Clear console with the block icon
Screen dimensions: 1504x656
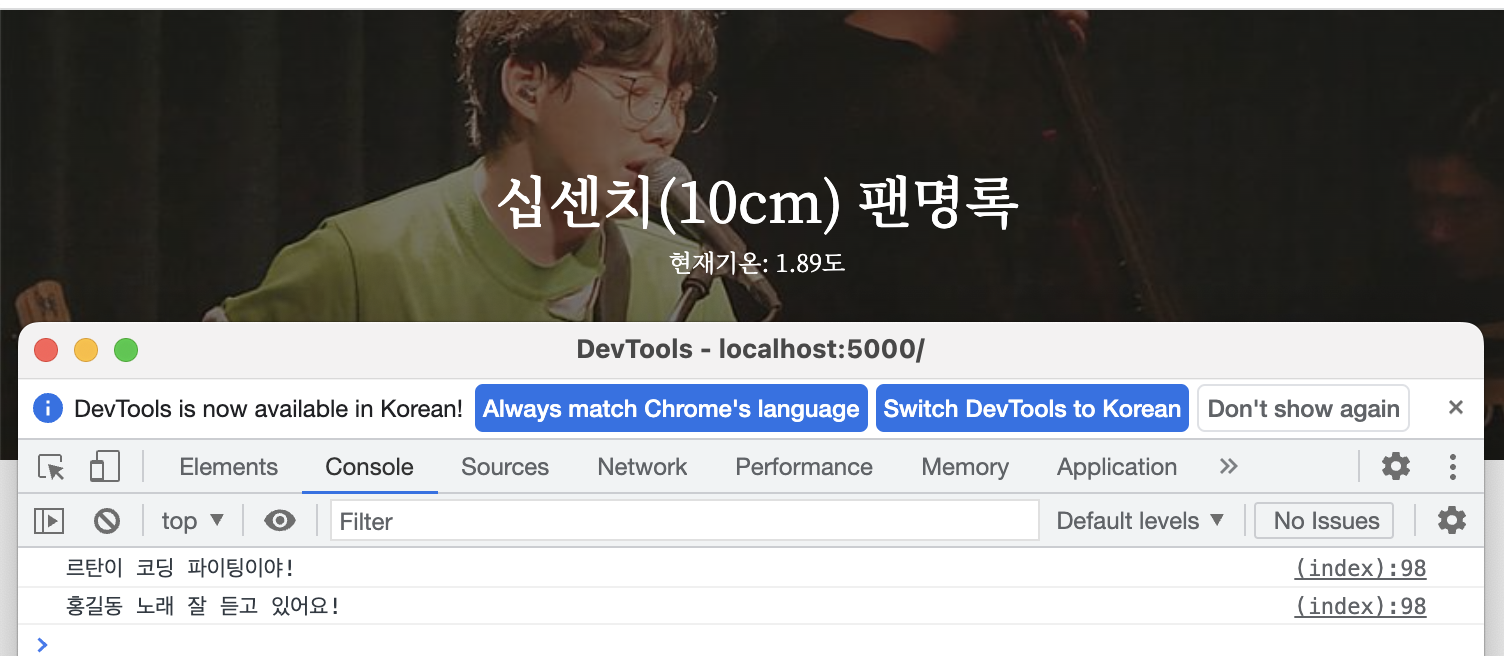click(107, 520)
